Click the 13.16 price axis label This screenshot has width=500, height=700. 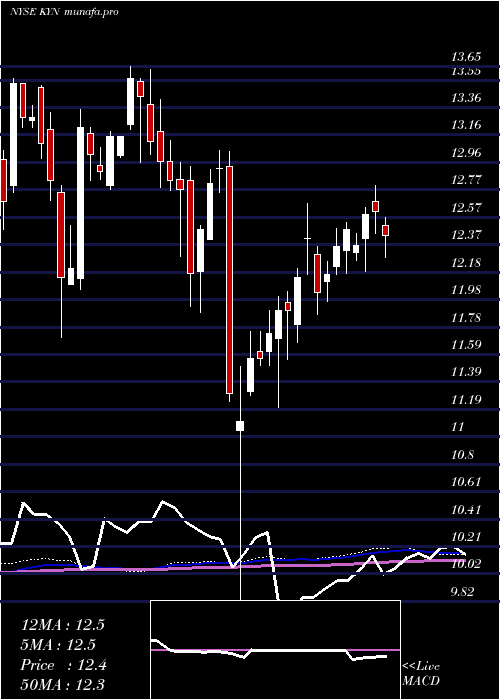(x=466, y=125)
